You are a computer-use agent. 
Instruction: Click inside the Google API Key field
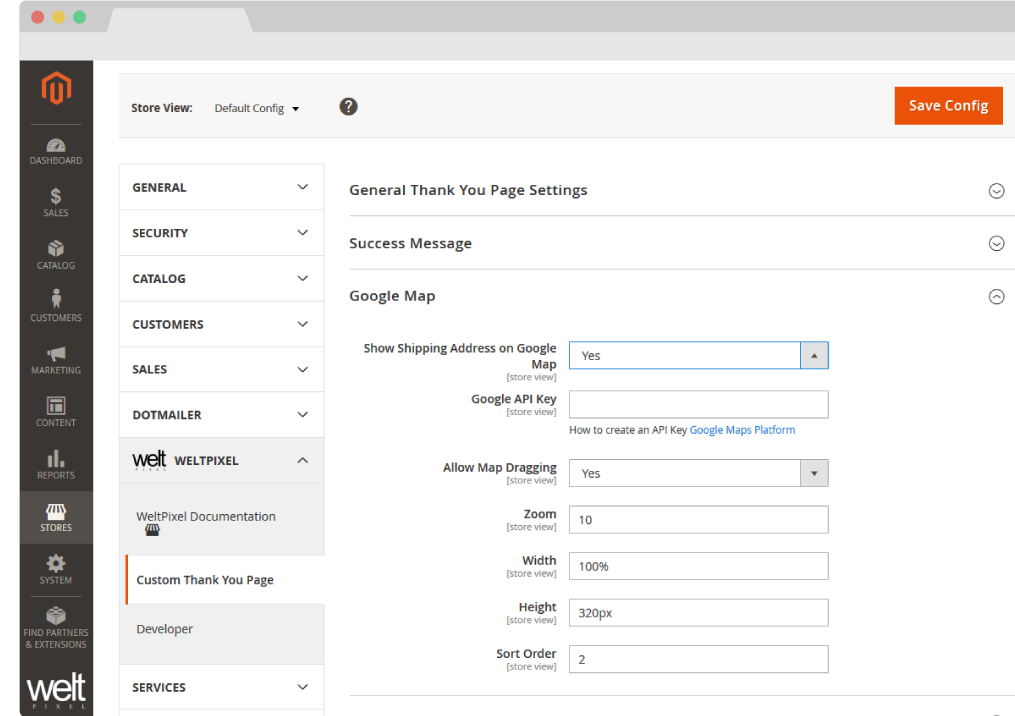(698, 404)
